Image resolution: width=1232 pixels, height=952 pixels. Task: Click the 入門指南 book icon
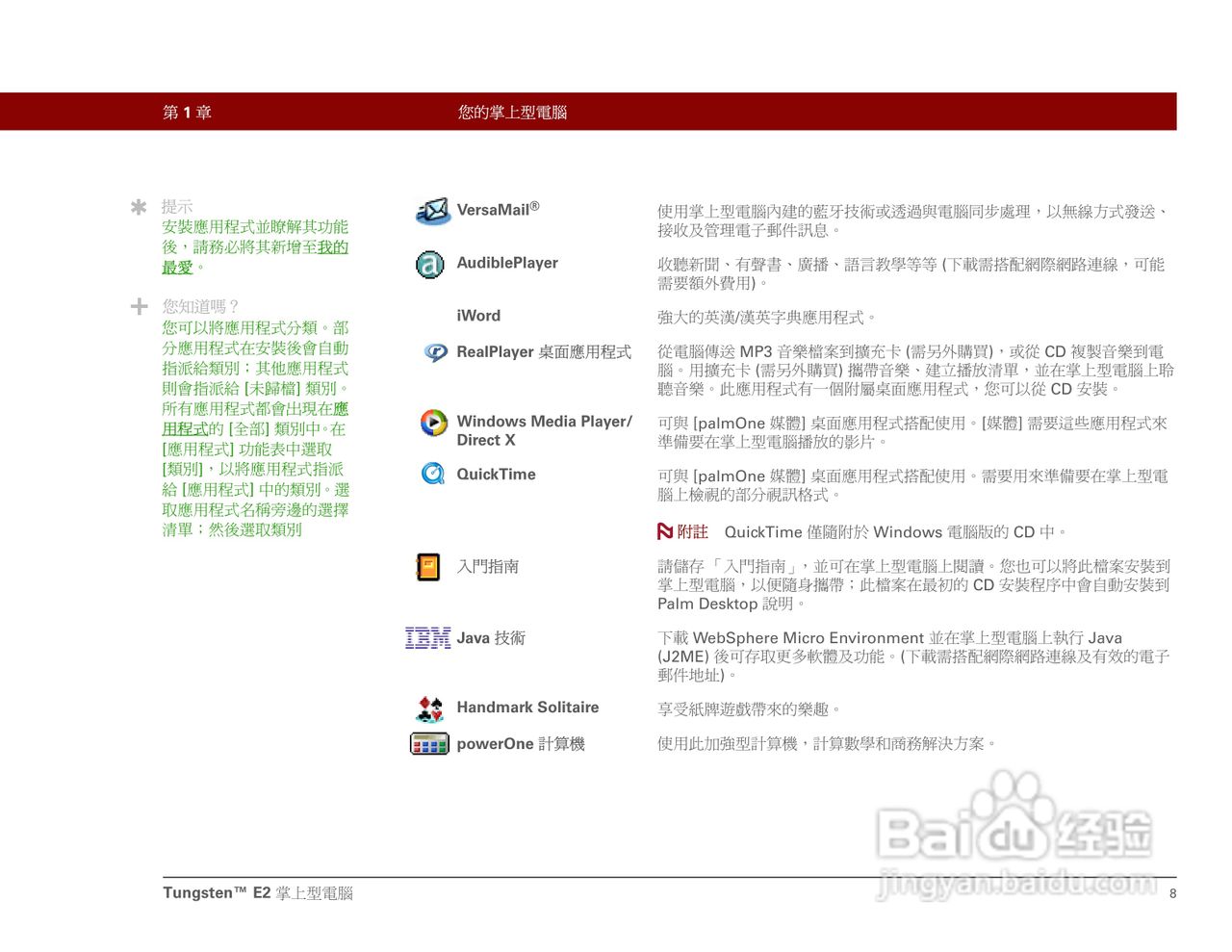(428, 567)
